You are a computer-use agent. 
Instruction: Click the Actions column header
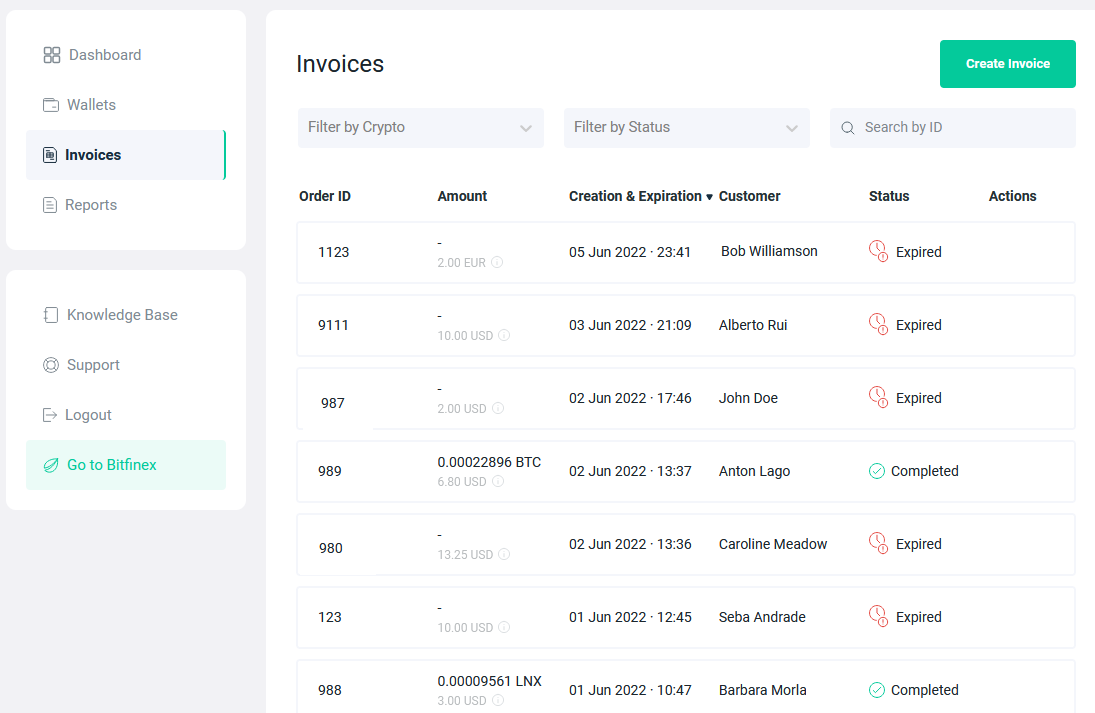pyautogui.click(x=1012, y=196)
